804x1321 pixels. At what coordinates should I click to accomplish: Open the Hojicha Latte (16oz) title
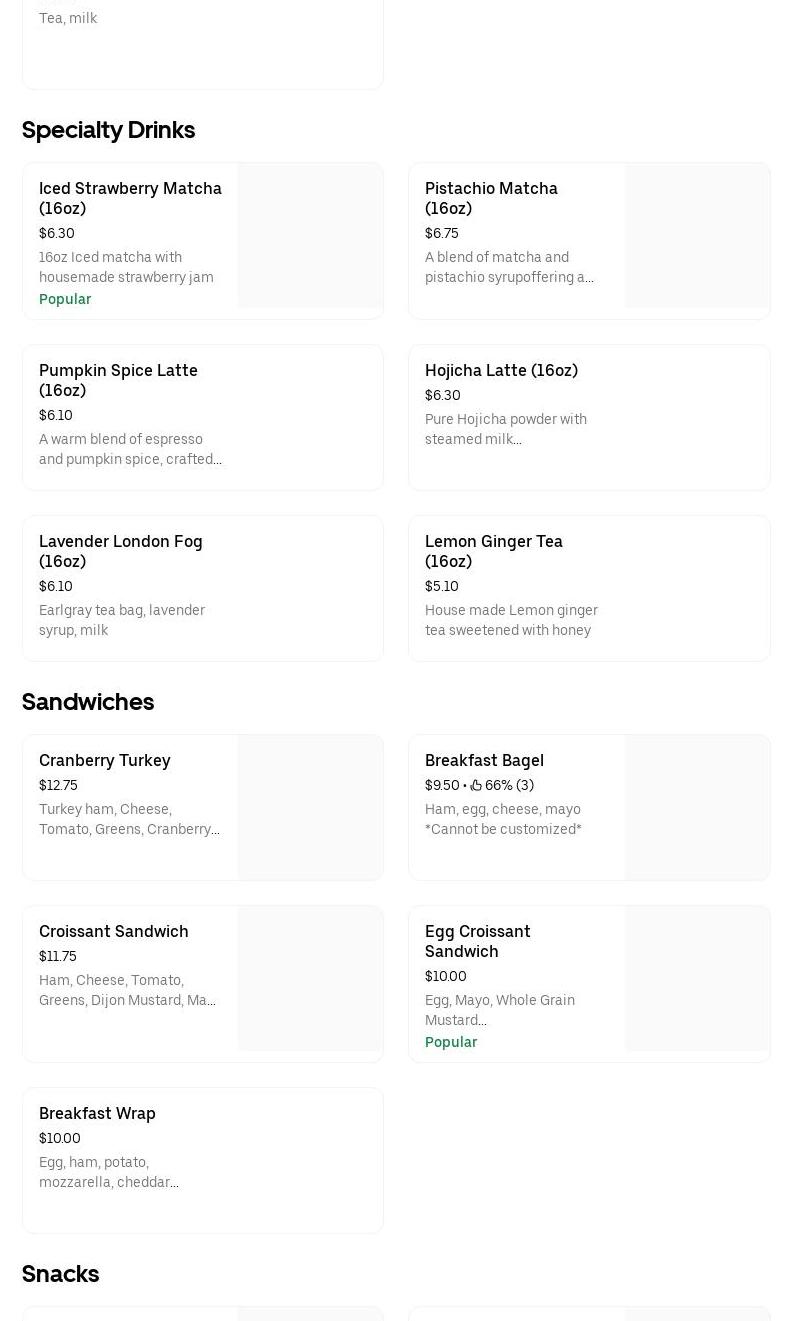(501, 370)
